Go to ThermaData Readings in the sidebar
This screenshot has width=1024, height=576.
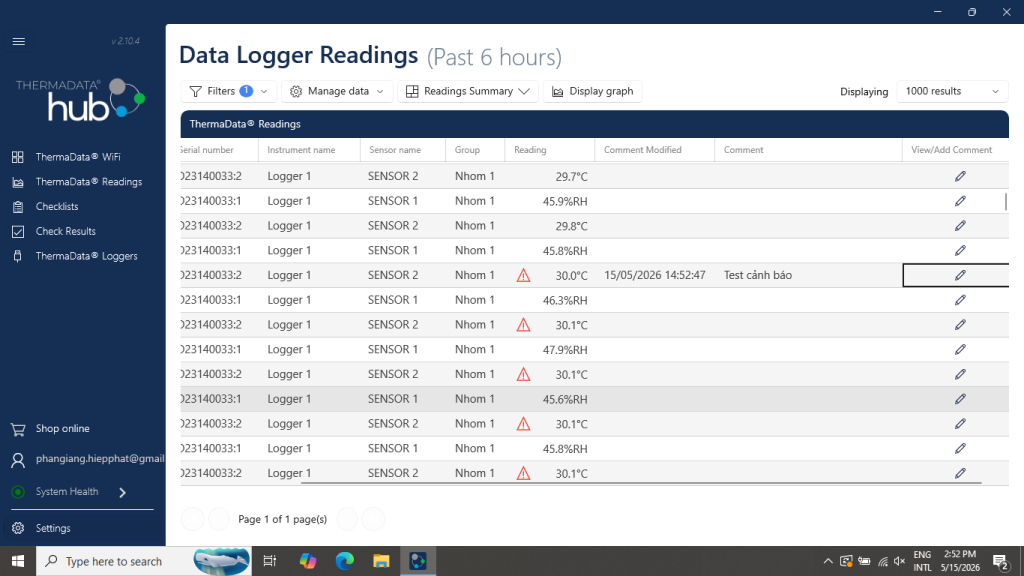click(x=88, y=182)
